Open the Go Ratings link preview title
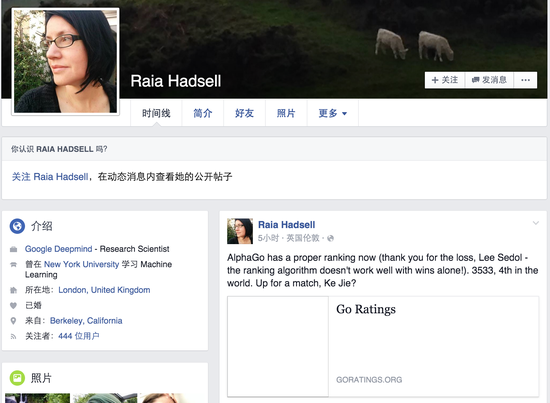This screenshot has height=403, width=550. 366,309
